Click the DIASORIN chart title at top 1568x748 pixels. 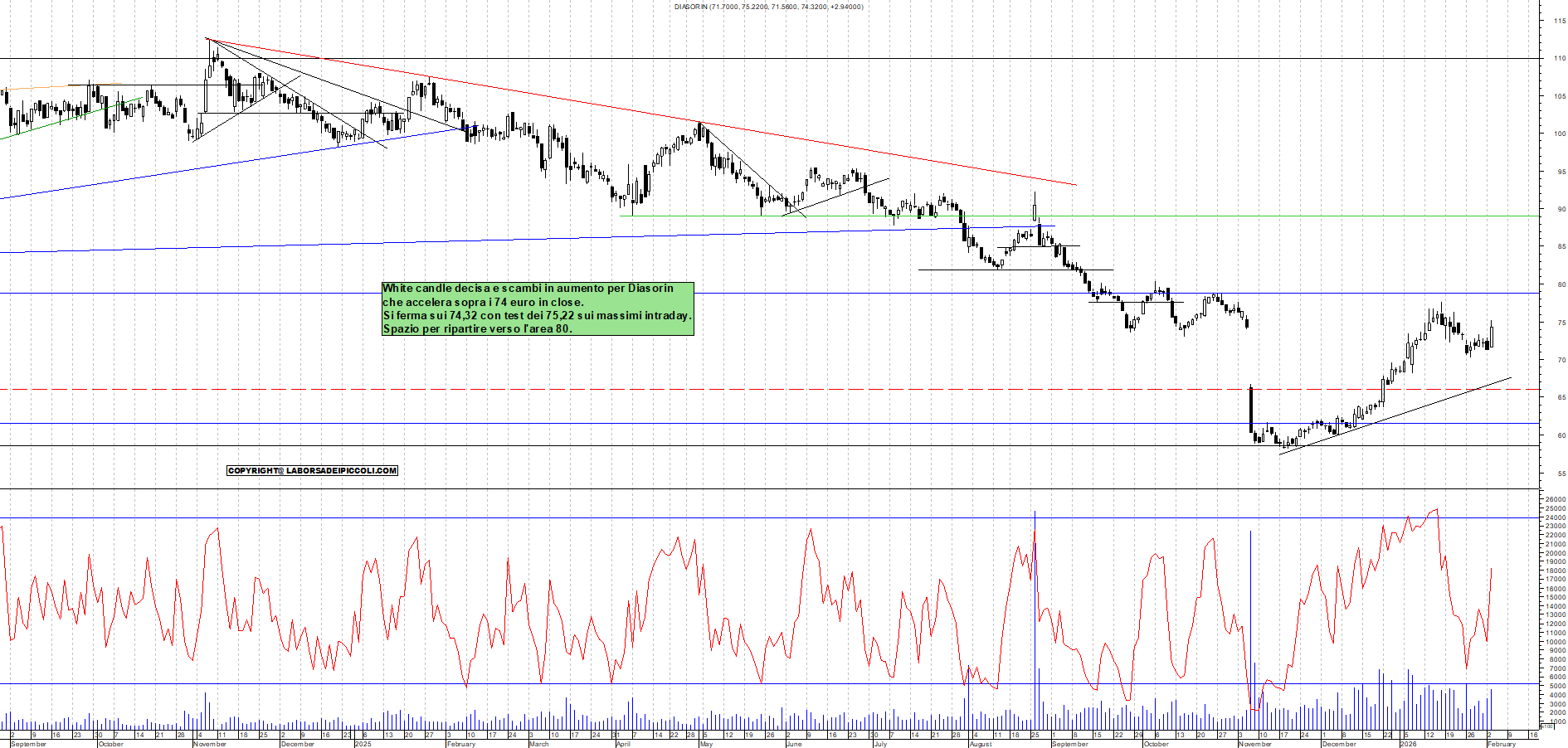[x=768, y=7]
